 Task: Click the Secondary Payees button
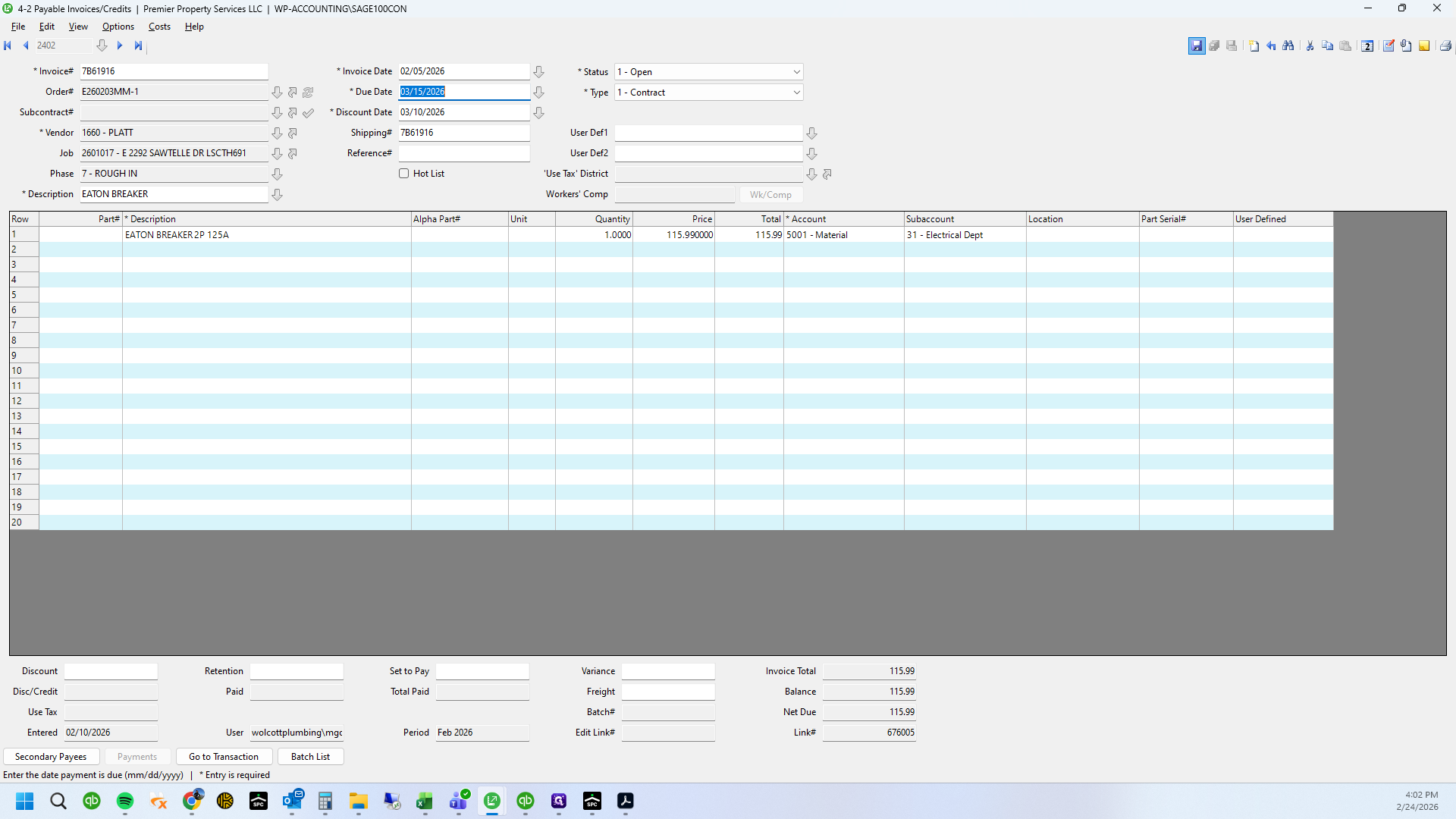click(x=51, y=757)
